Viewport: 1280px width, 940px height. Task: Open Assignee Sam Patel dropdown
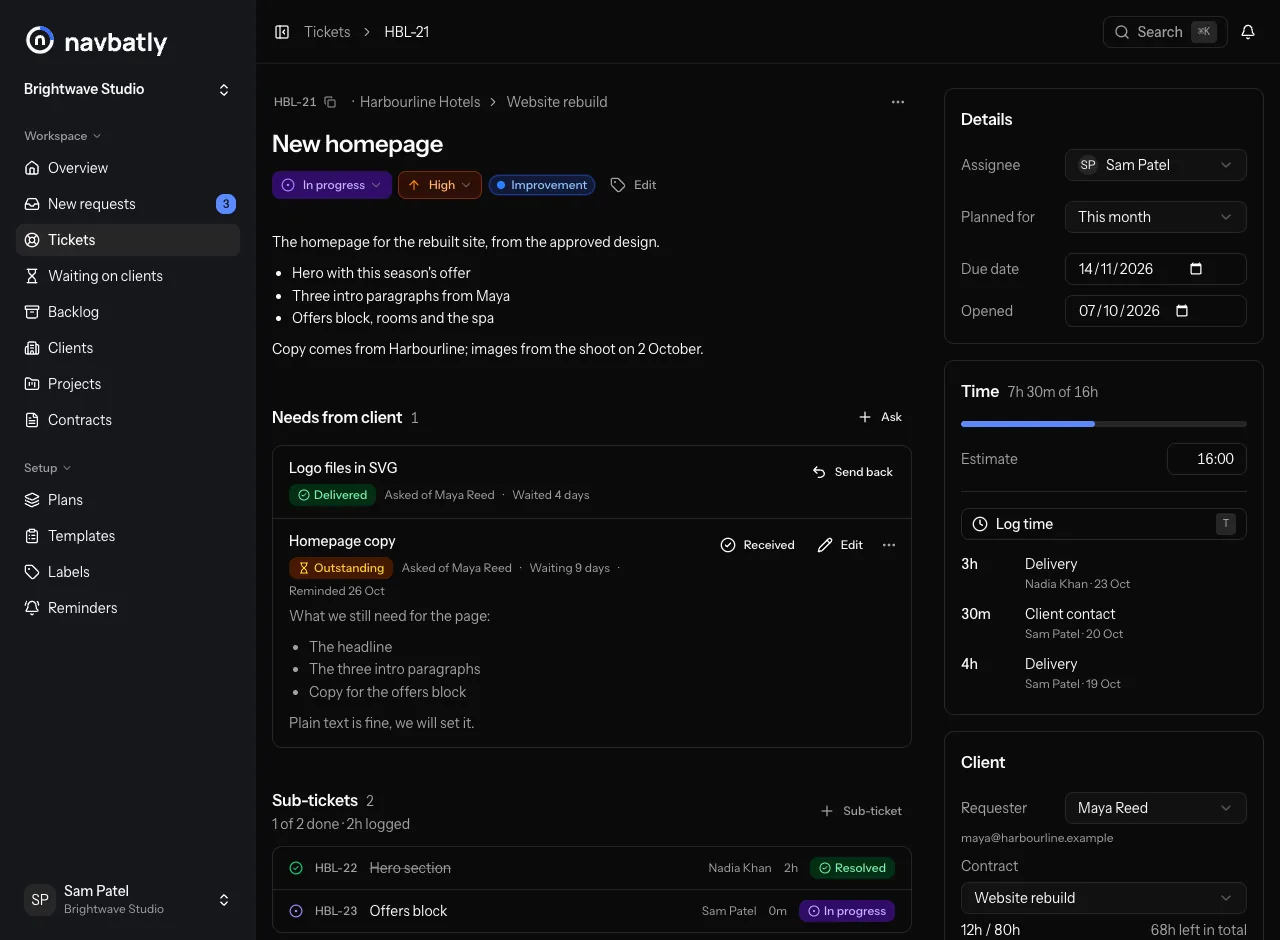[x=1156, y=165]
